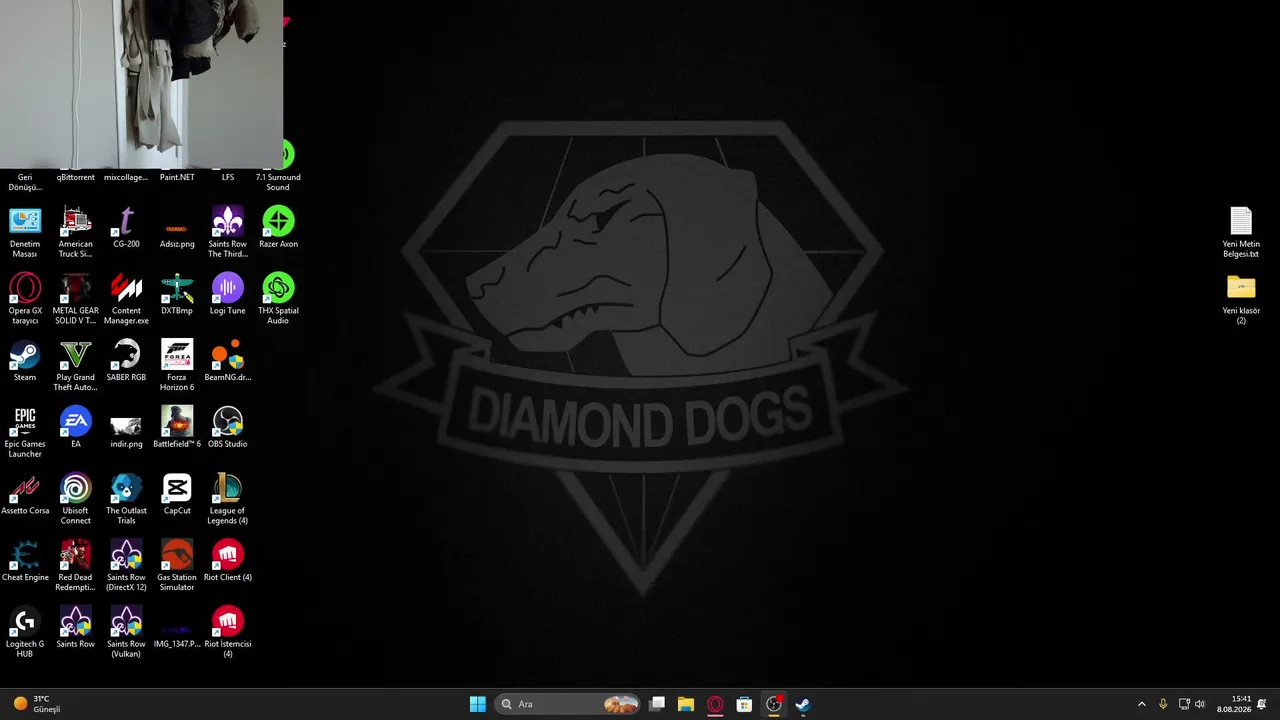
Task: Click the mixcollage icon label
Action: (126, 177)
